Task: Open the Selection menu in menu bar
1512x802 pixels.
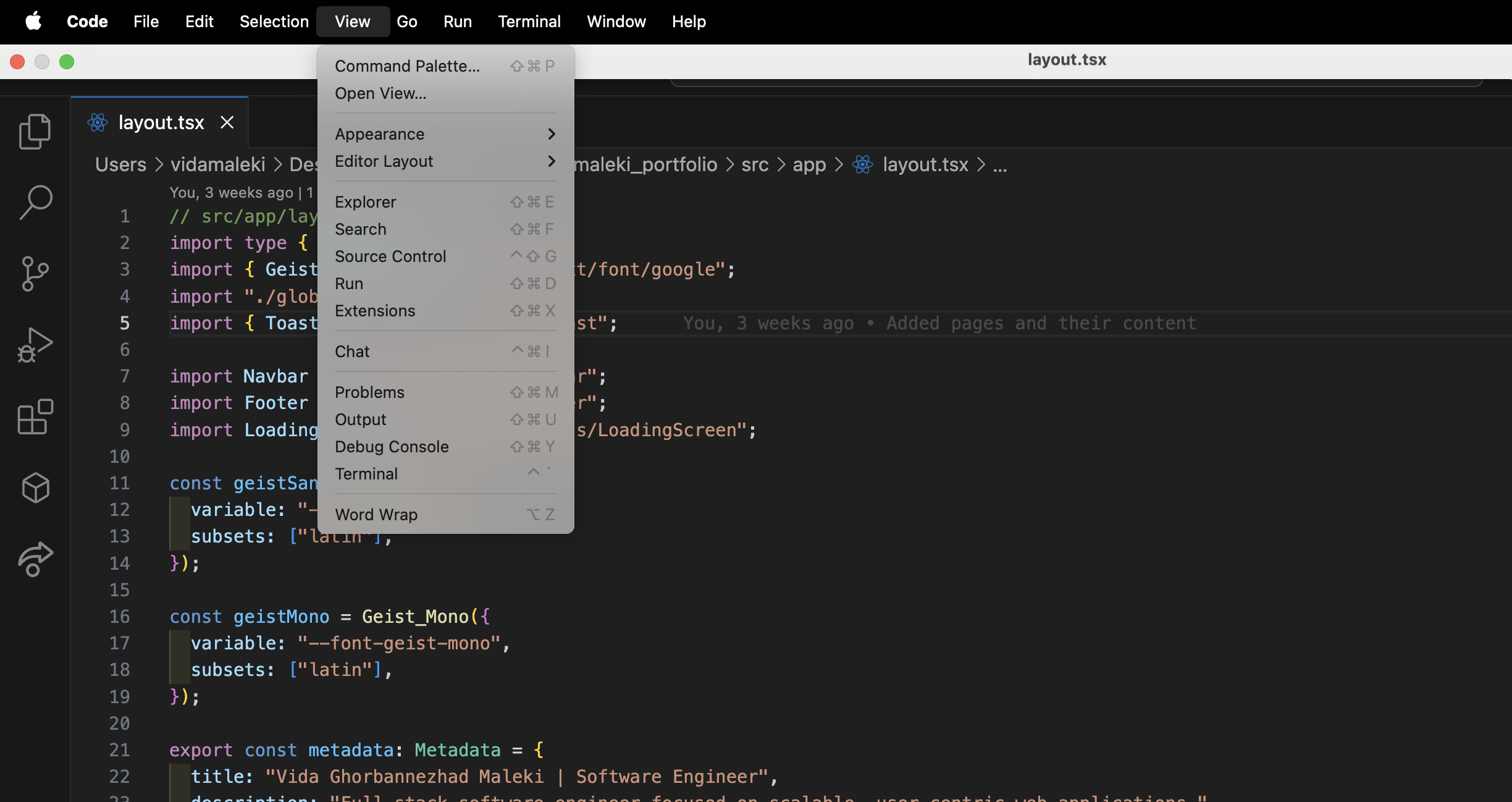Action: 274,22
